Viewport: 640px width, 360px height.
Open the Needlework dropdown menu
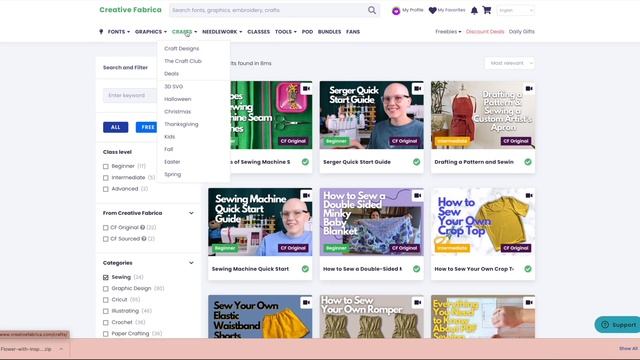pyautogui.click(x=222, y=32)
